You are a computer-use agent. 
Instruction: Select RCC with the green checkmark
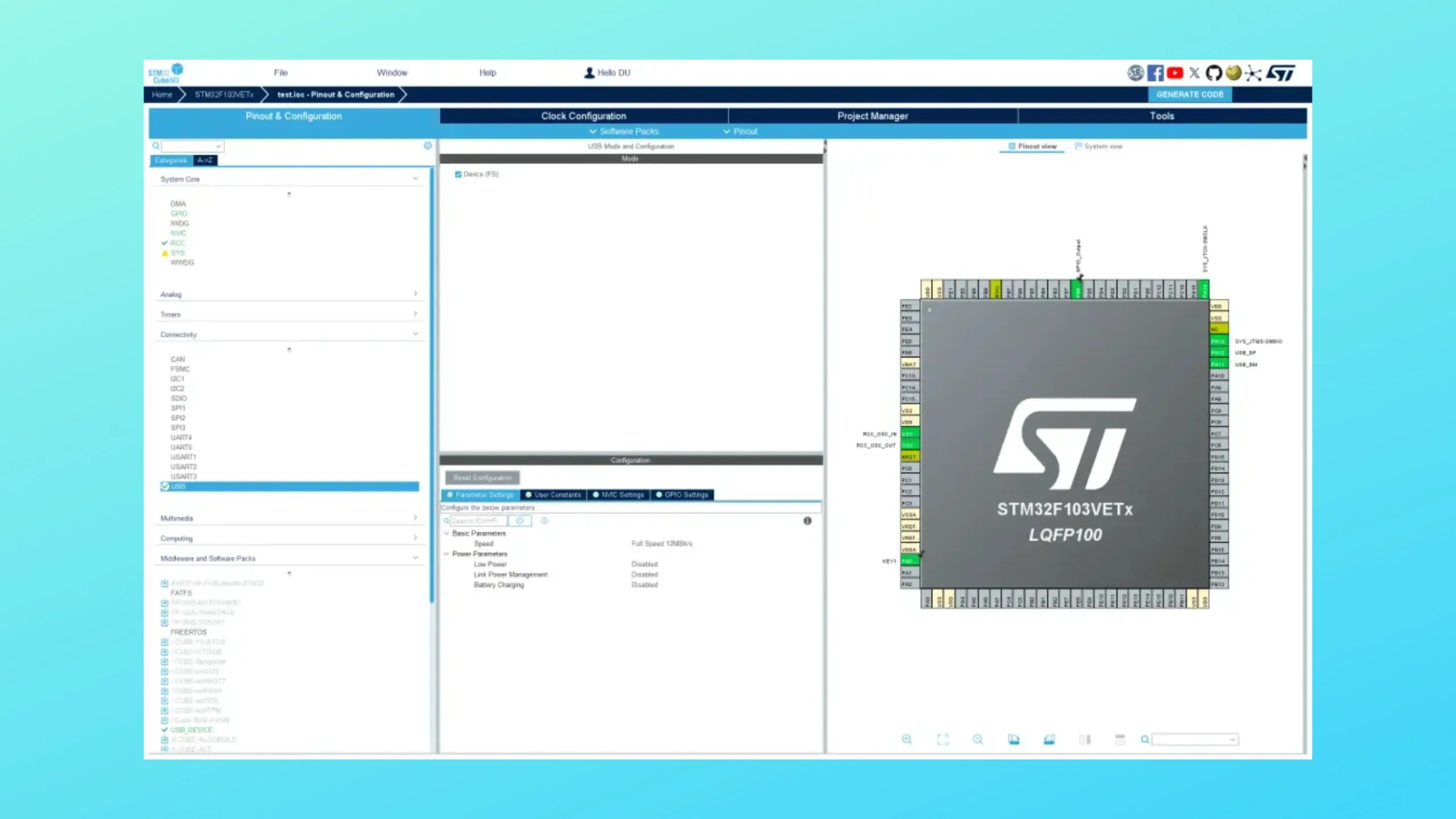click(177, 243)
